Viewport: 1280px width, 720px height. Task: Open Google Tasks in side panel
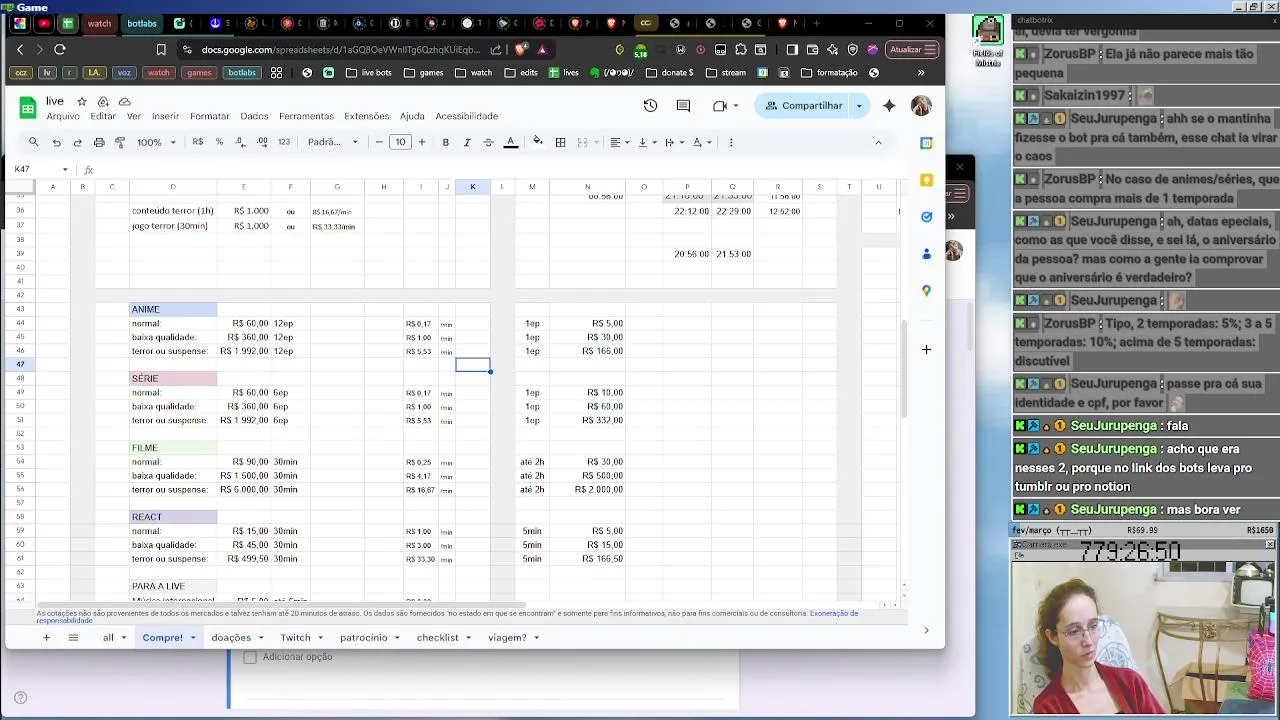coord(927,217)
